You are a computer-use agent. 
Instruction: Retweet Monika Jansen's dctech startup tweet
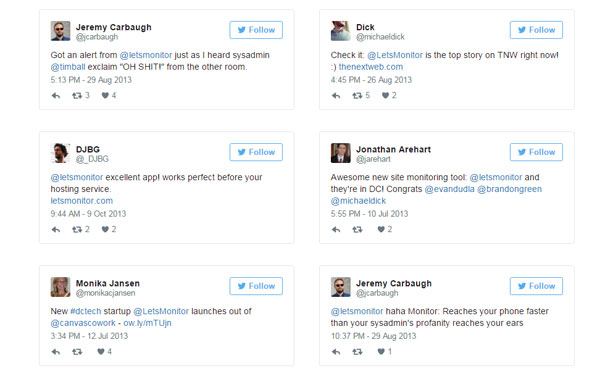point(77,351)
